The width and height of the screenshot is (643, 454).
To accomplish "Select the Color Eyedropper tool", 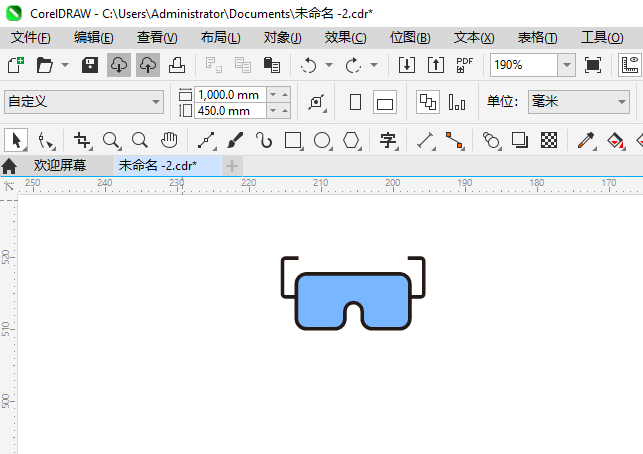I will click(586, 140).
